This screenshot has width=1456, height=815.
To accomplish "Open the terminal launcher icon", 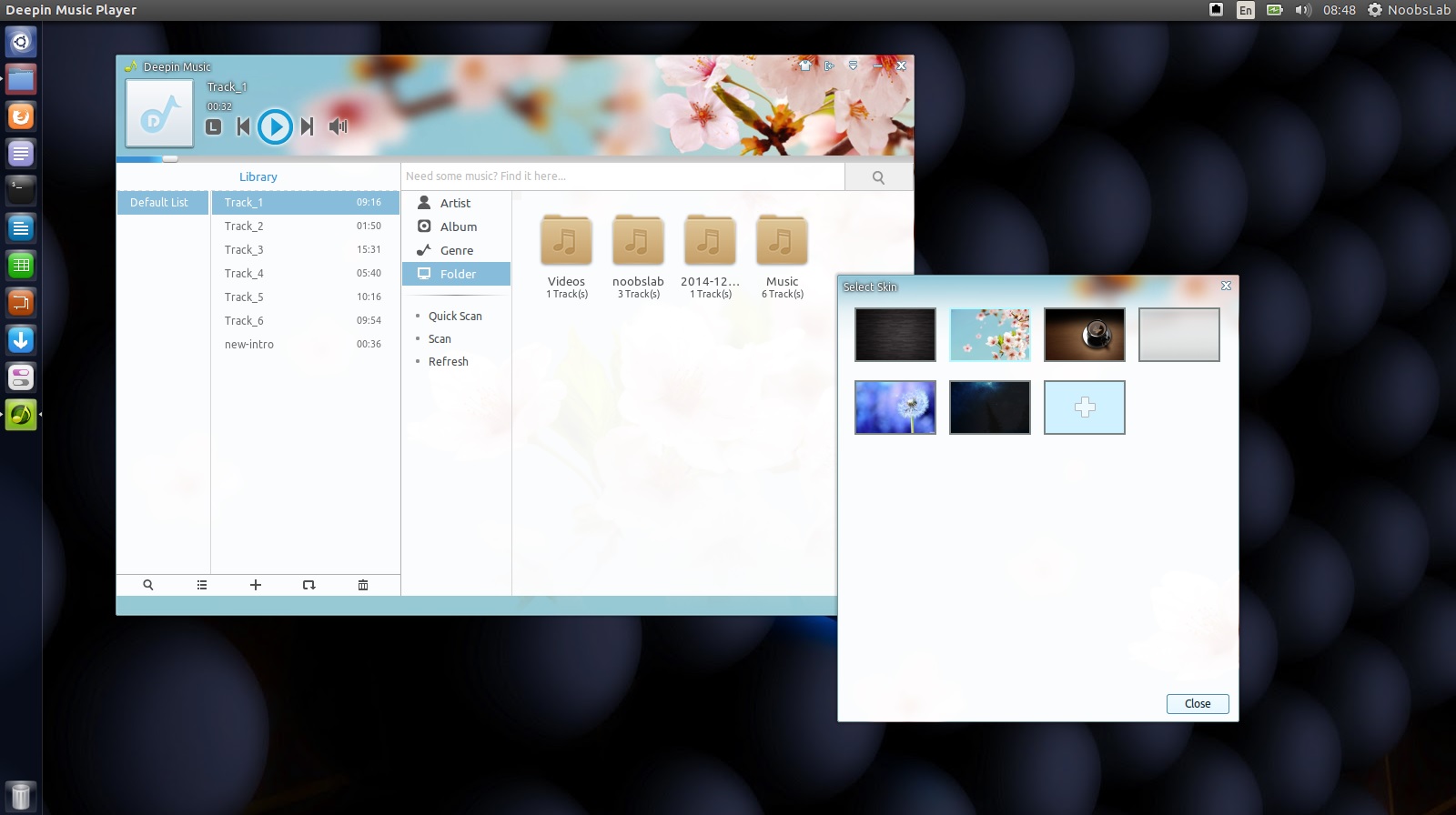I will pyautogui.click(x=21, y=191).
